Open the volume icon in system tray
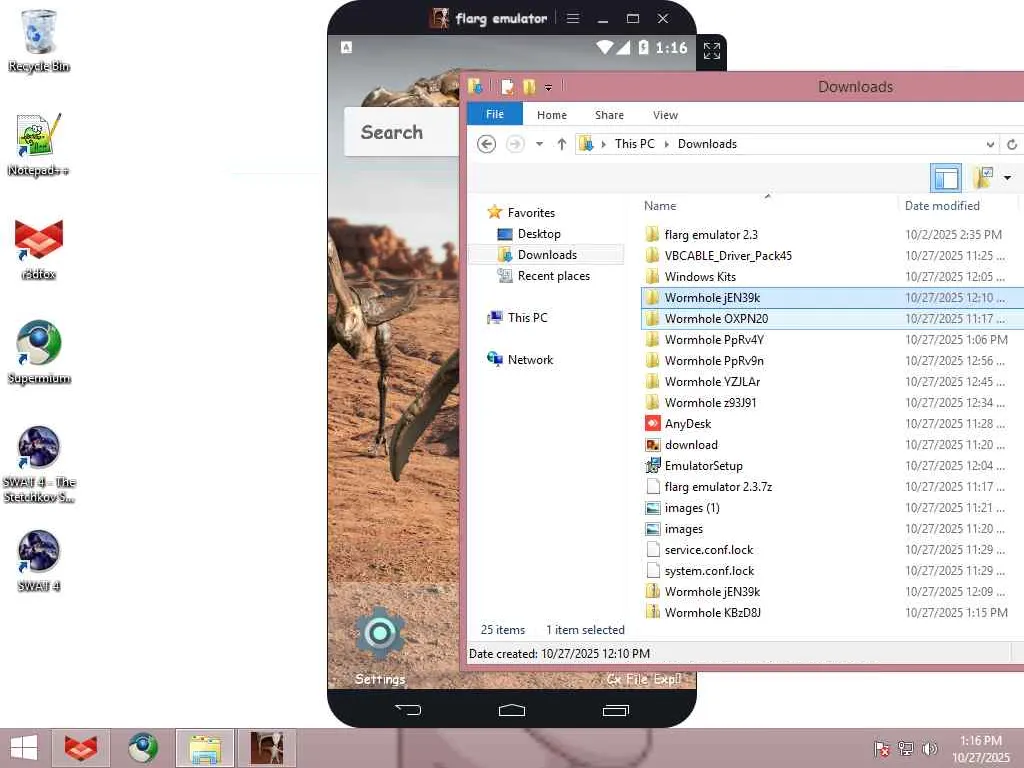The width and height of the screenshot is (1024, 768). [x=929, y=748]
